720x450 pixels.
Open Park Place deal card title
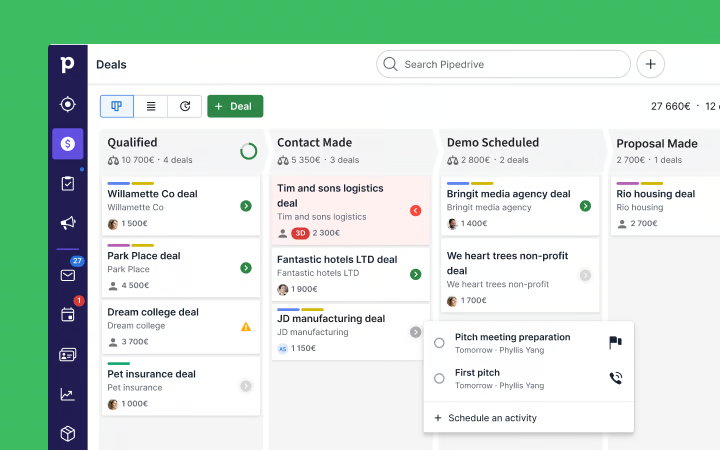point(144,256)
